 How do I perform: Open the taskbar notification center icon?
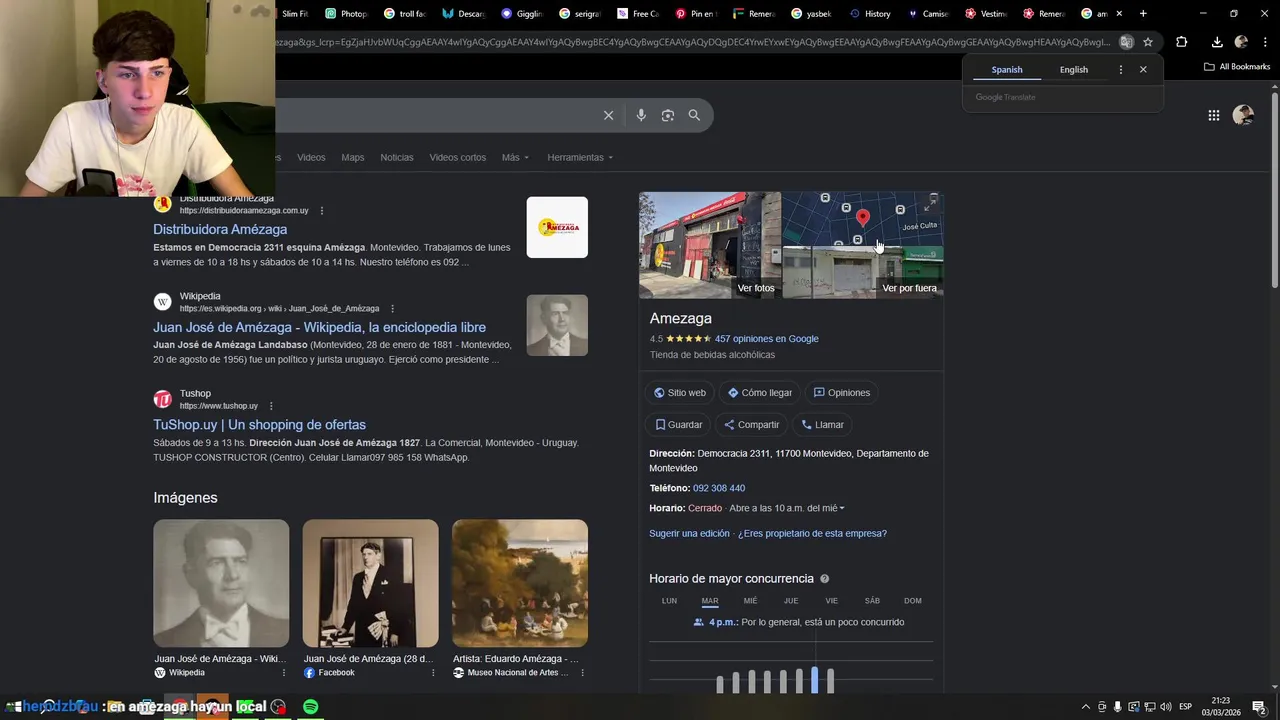point(1259,707)
